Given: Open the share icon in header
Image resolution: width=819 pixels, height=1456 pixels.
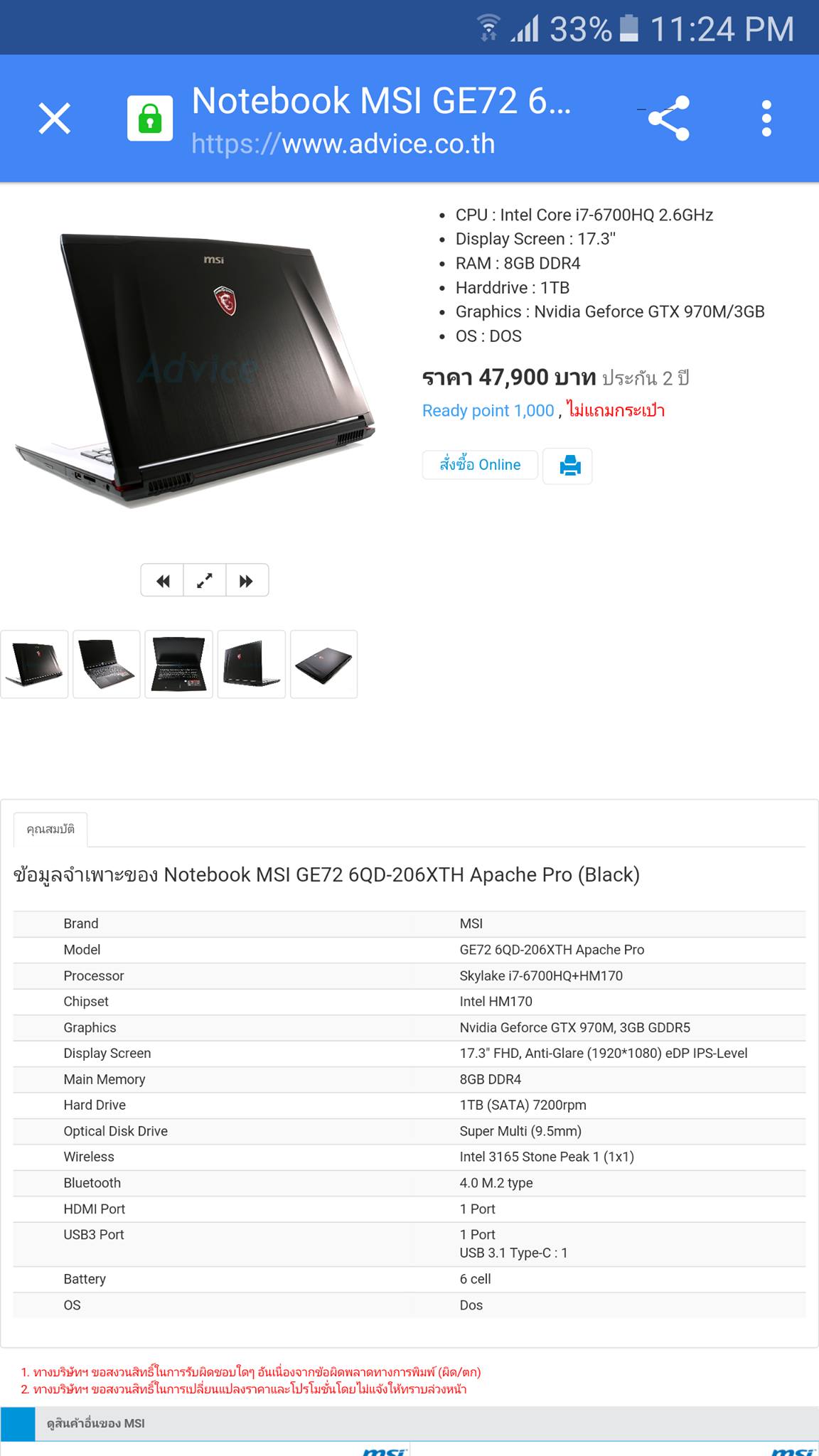Looking at the screenshot, I should point(668,118).
